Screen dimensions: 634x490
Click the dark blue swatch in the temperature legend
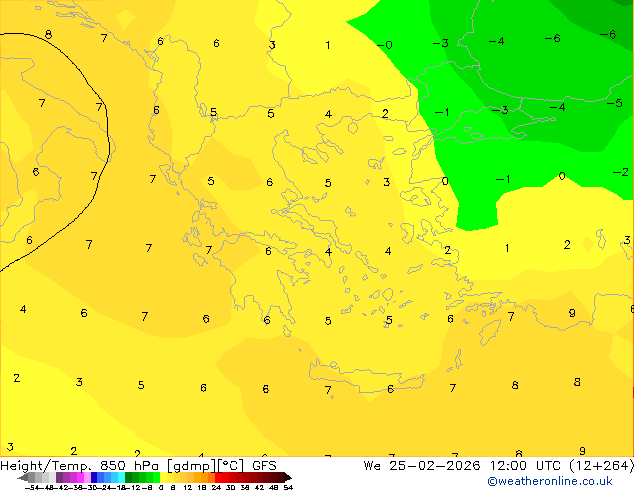[x=94, y=477]
